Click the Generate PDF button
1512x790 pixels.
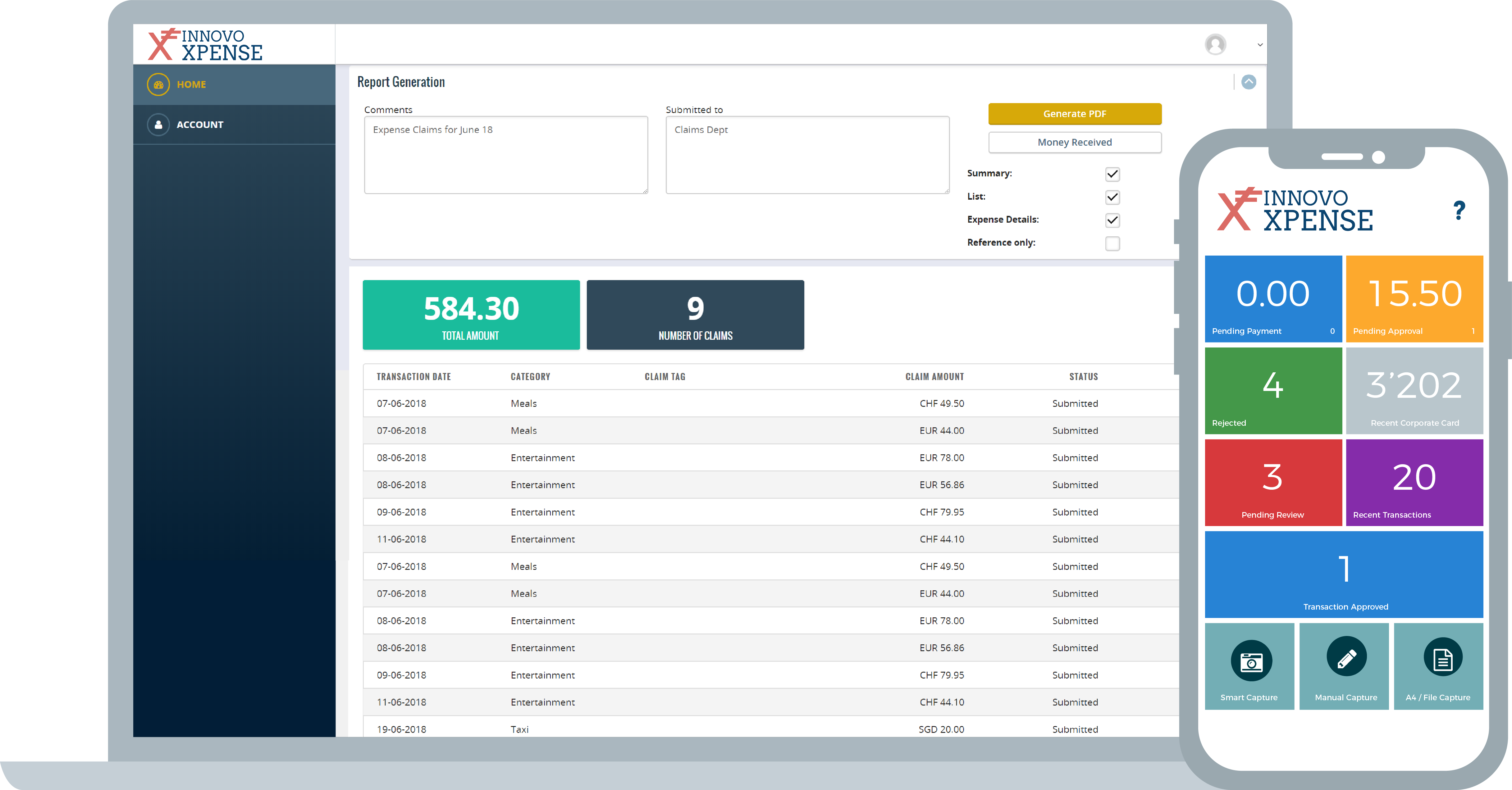(1074, 114)
